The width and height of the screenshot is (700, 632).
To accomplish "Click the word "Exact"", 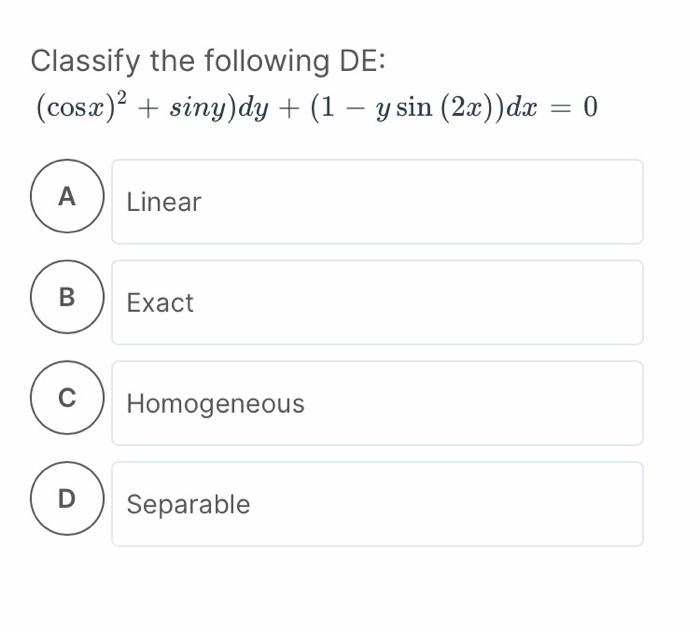I will [x=160, y=303].
